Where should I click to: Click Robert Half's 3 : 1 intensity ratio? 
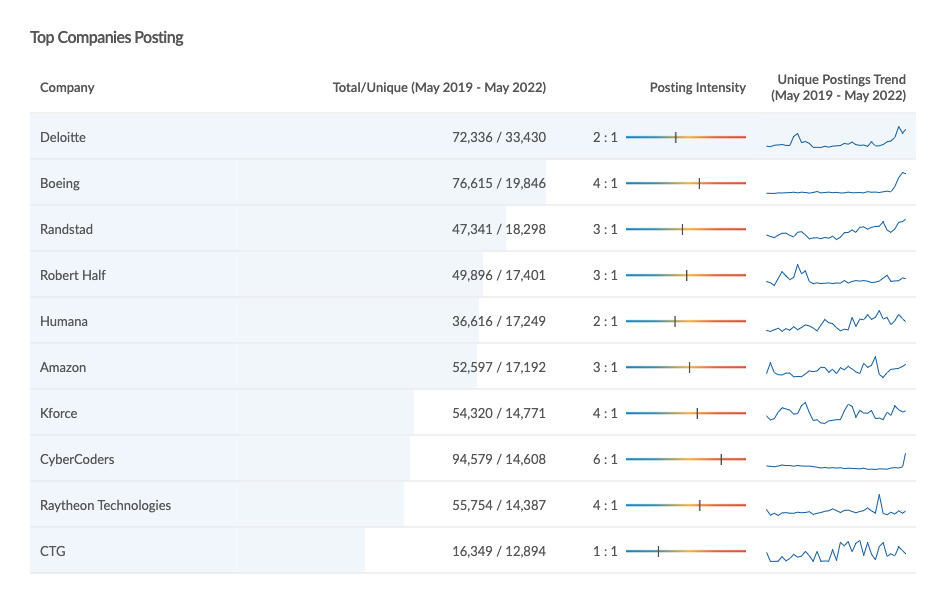605,275
